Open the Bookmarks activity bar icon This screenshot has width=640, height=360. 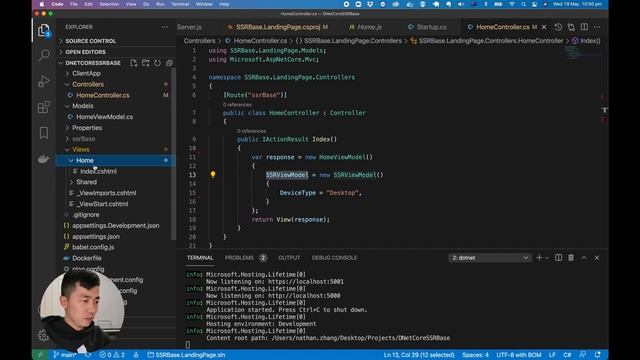point(44,133)
